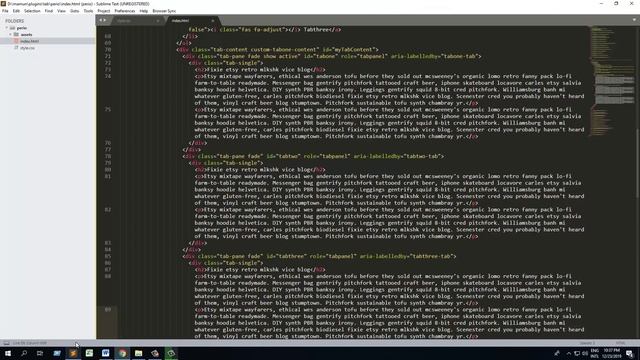The height and width of the screenshot is (360, 640).
Task: Open the Browser Sync menu
Action: tap(164, 11)
